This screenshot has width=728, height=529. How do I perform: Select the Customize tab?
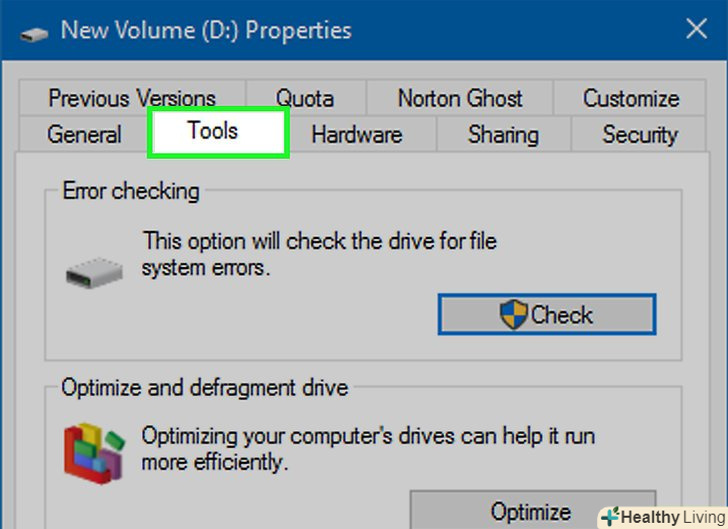coord(630,98)
